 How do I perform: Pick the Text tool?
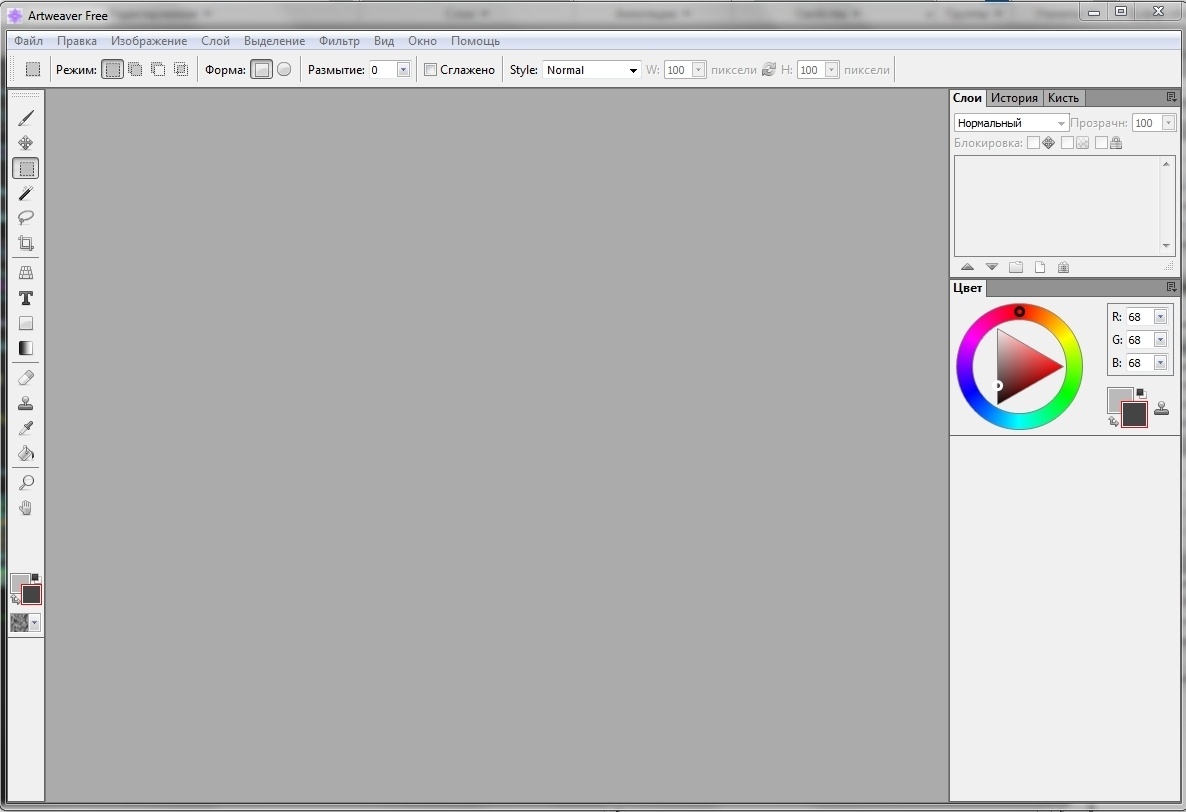click(x=26, y=298)
